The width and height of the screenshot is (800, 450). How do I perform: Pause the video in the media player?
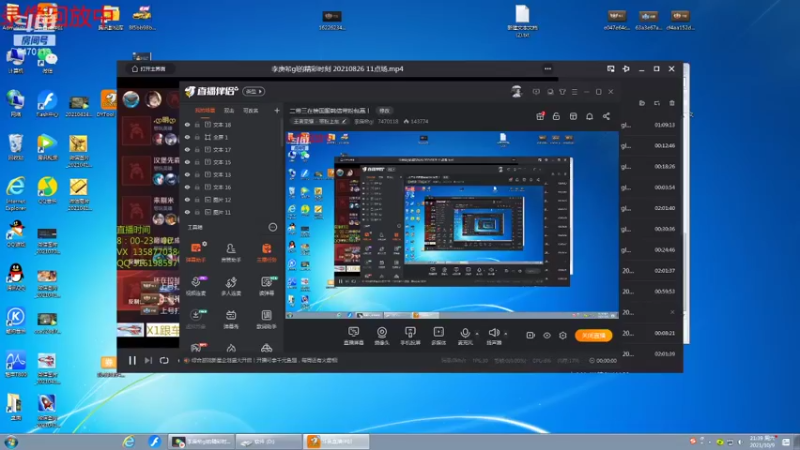132,360
